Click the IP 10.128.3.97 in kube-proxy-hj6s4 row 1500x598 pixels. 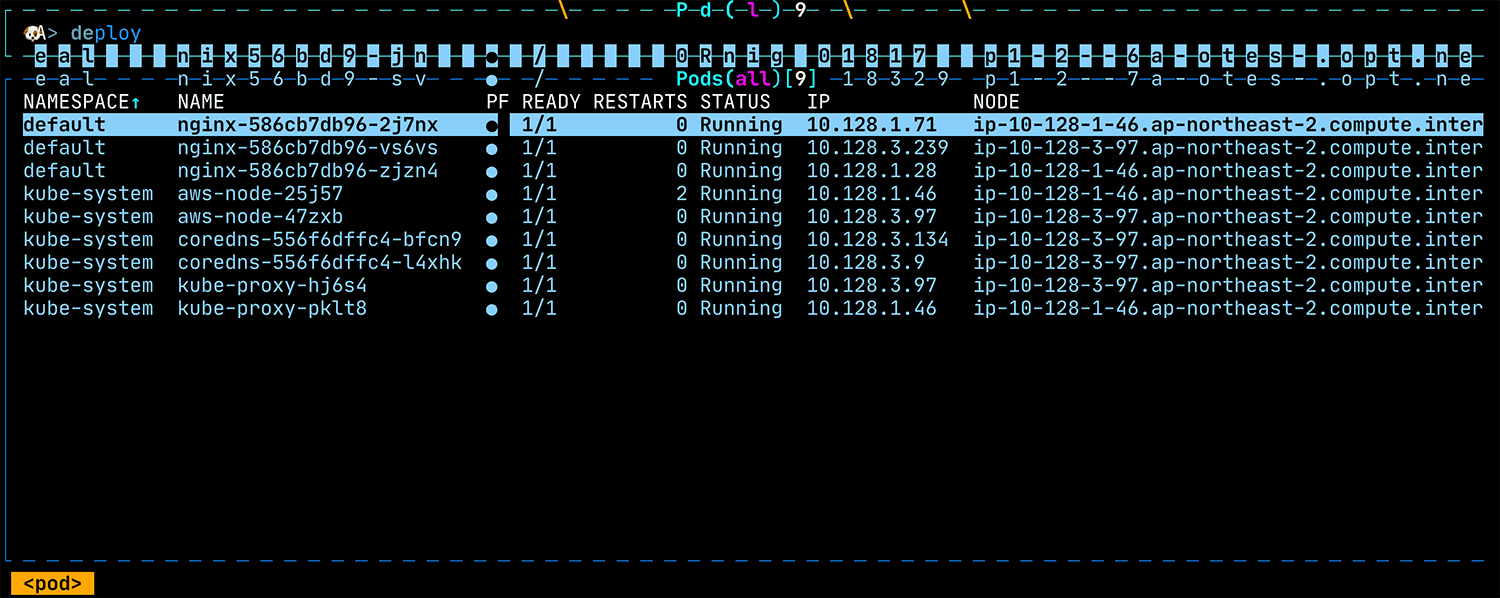[872, 286]
